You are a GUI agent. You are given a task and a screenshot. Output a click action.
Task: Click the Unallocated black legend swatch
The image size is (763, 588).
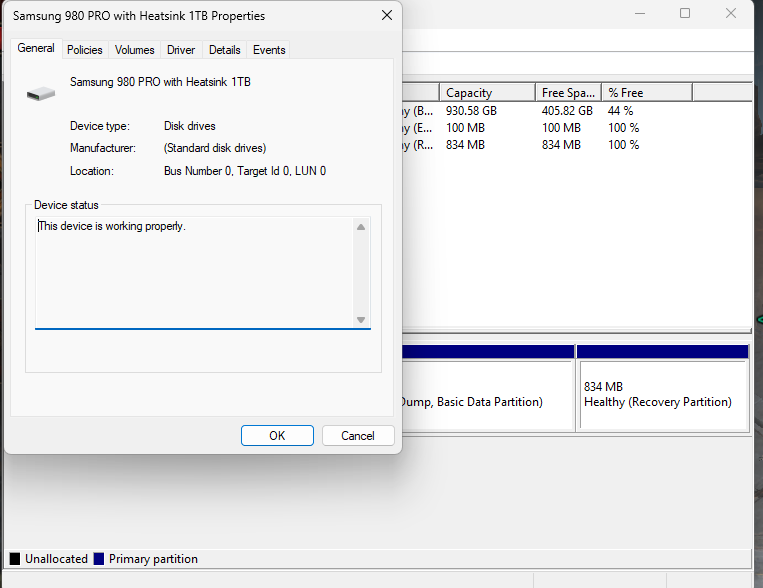click(x=15, y=559)
